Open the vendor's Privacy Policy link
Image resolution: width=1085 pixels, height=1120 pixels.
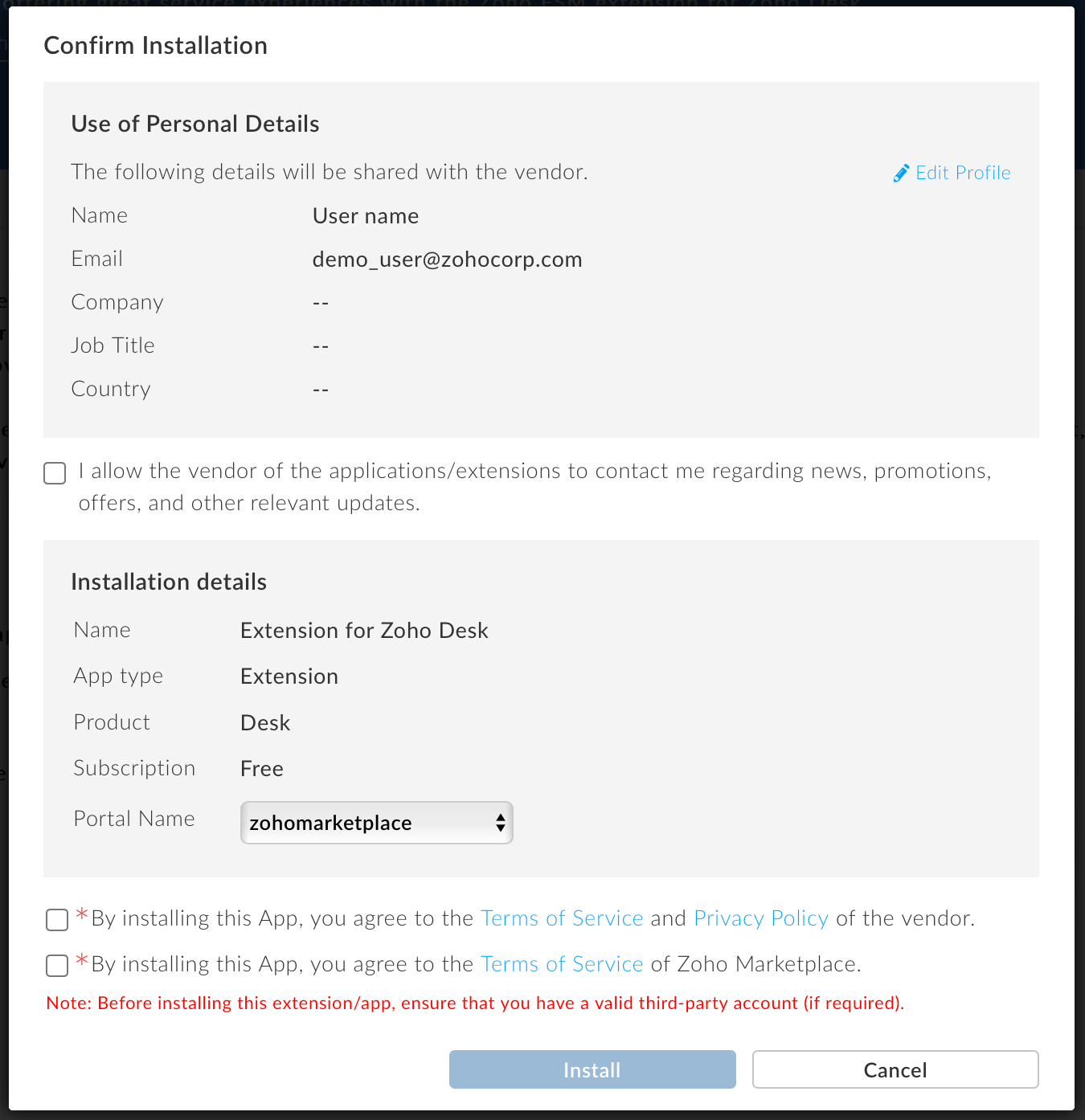click(x=760, y=918)
